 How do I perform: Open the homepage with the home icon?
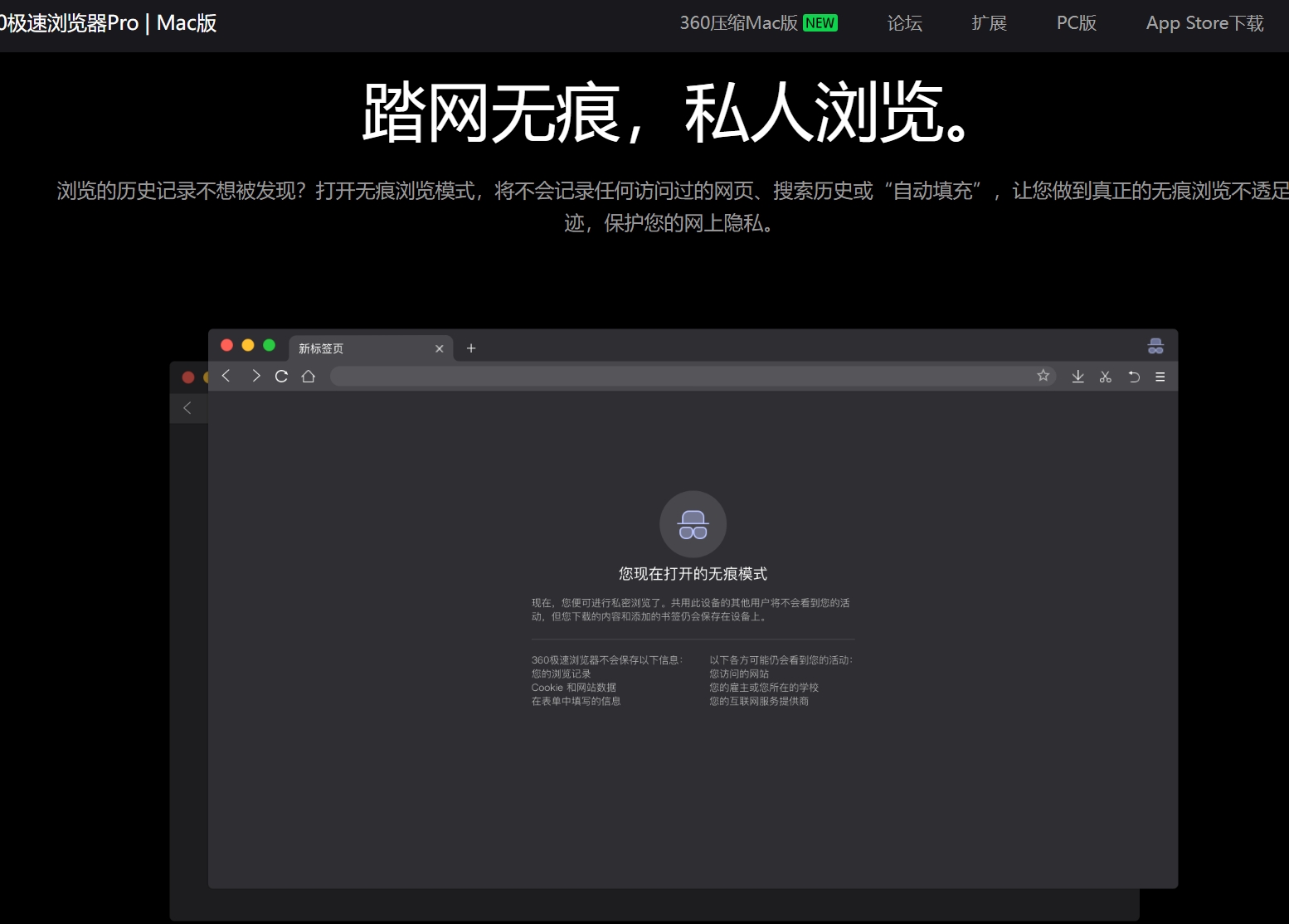click(308, 376)
